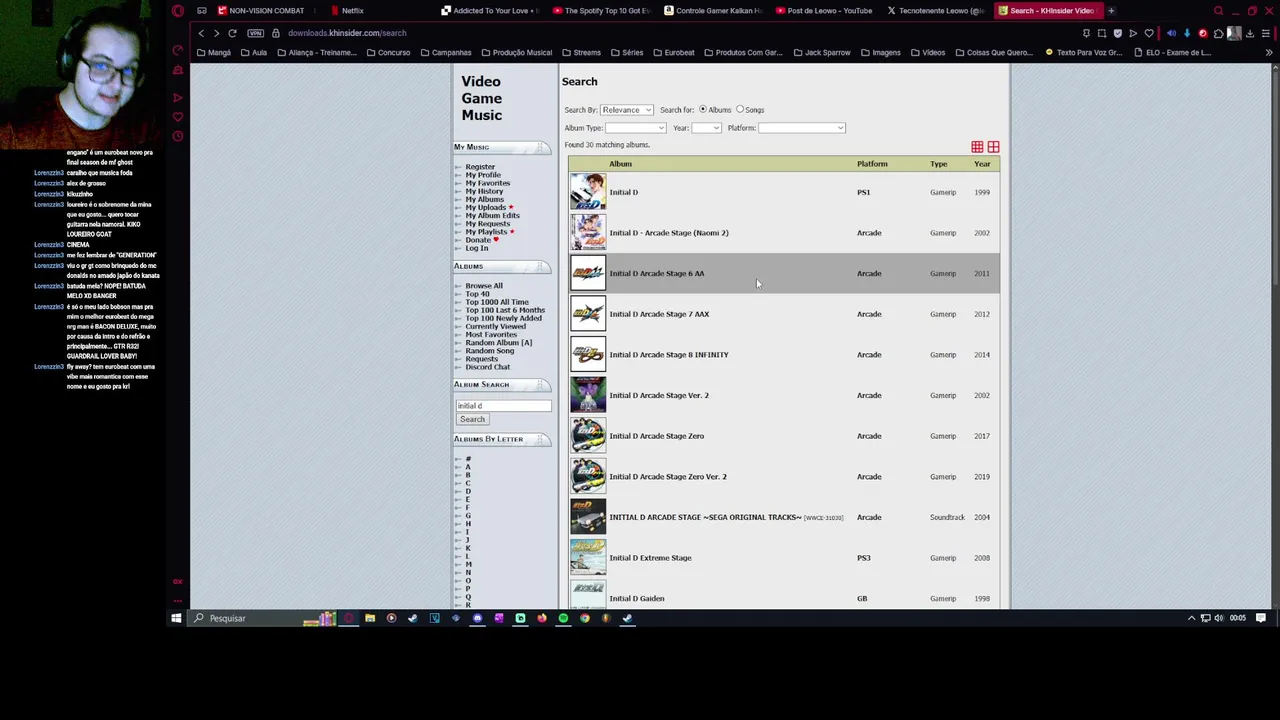This screenshot has height=720, width=1280.
Task: Open File Explorer from the taskbar
Action: 370,618
